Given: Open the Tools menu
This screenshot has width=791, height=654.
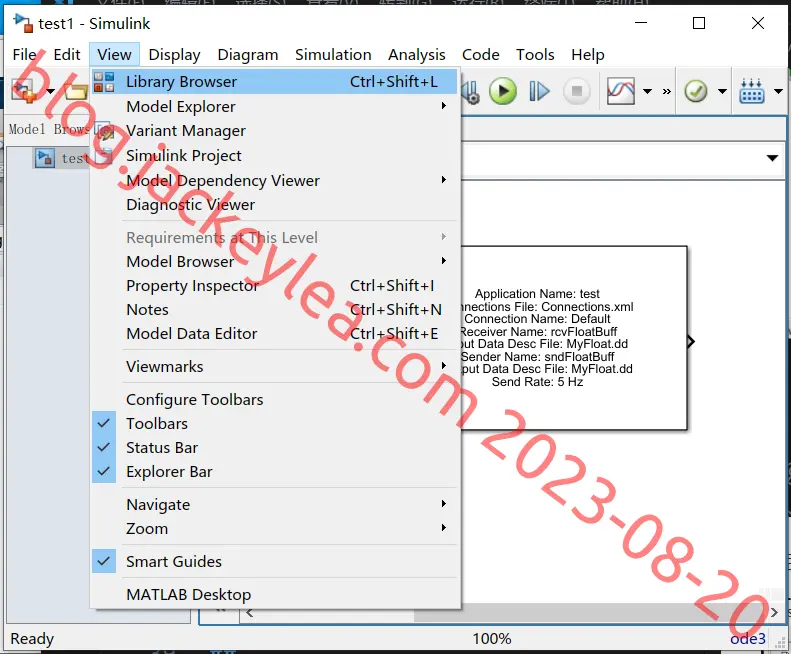Looking at the screenshot, I should [x=535, y=54].
